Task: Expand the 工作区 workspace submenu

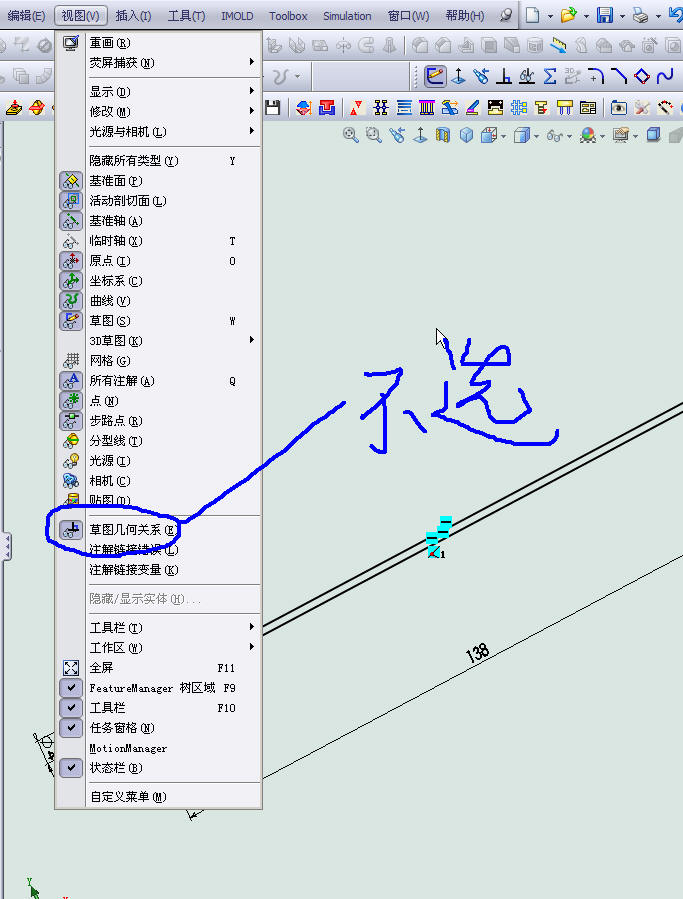Action: point(159,647)
